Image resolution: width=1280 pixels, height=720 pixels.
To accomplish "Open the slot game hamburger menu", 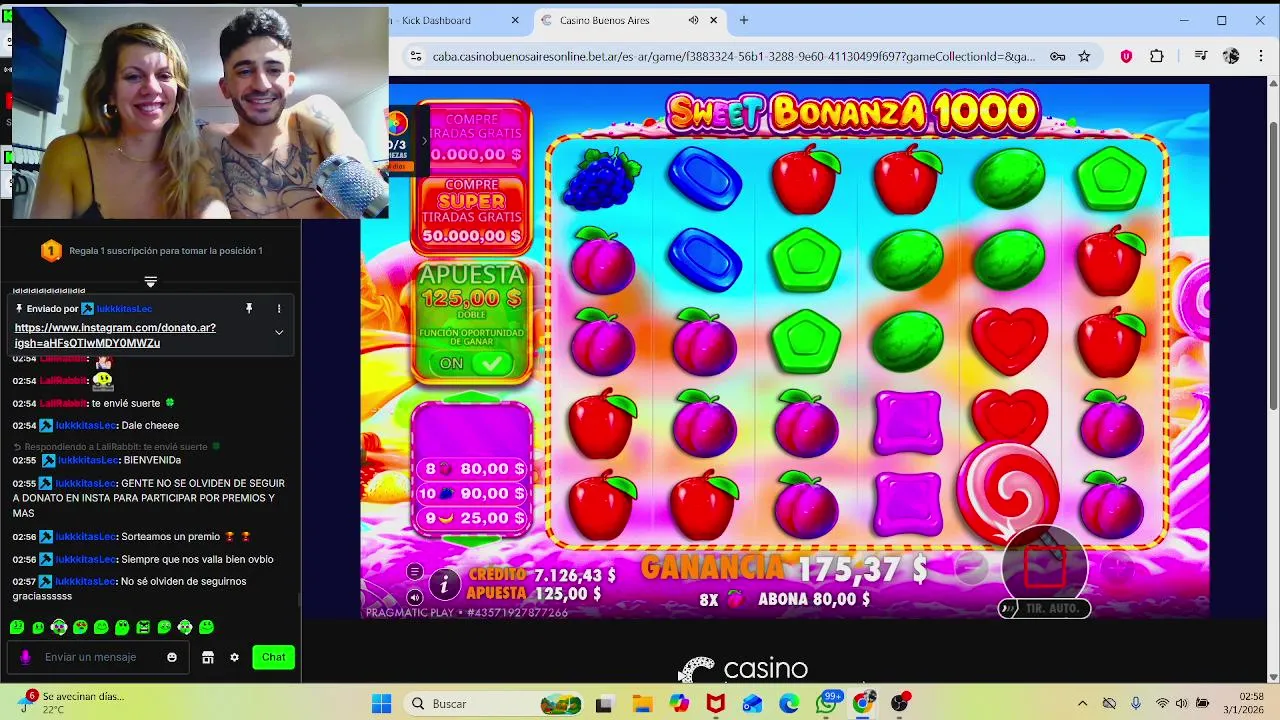I will (414, 572).
